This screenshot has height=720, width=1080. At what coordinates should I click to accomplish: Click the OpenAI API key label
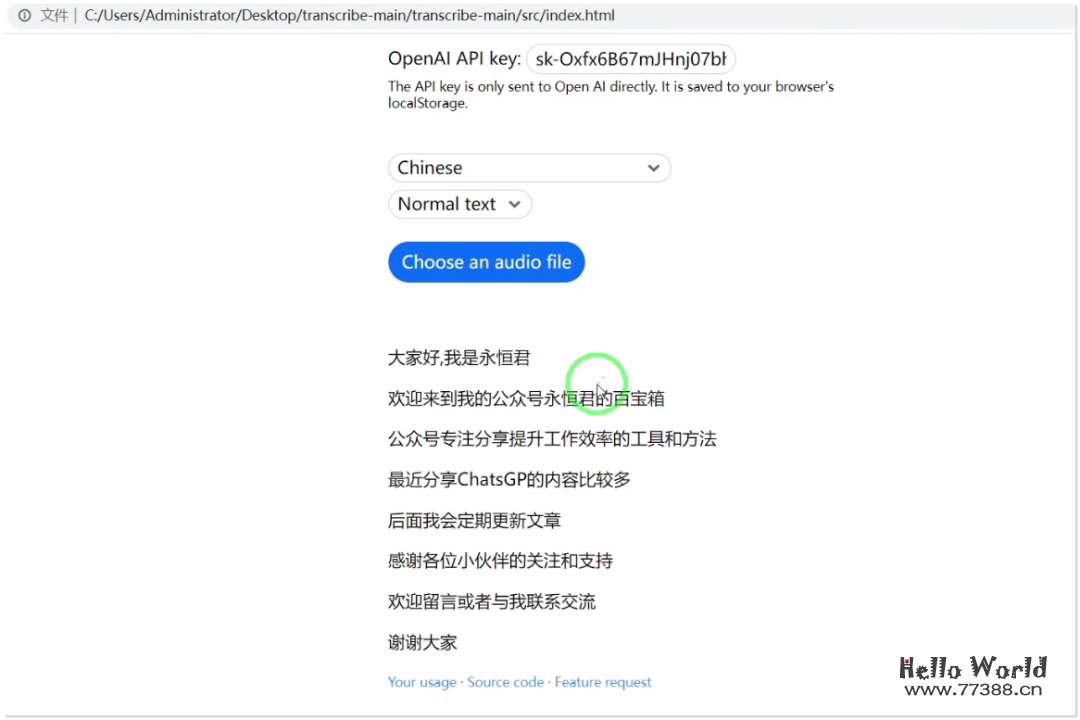455,59
